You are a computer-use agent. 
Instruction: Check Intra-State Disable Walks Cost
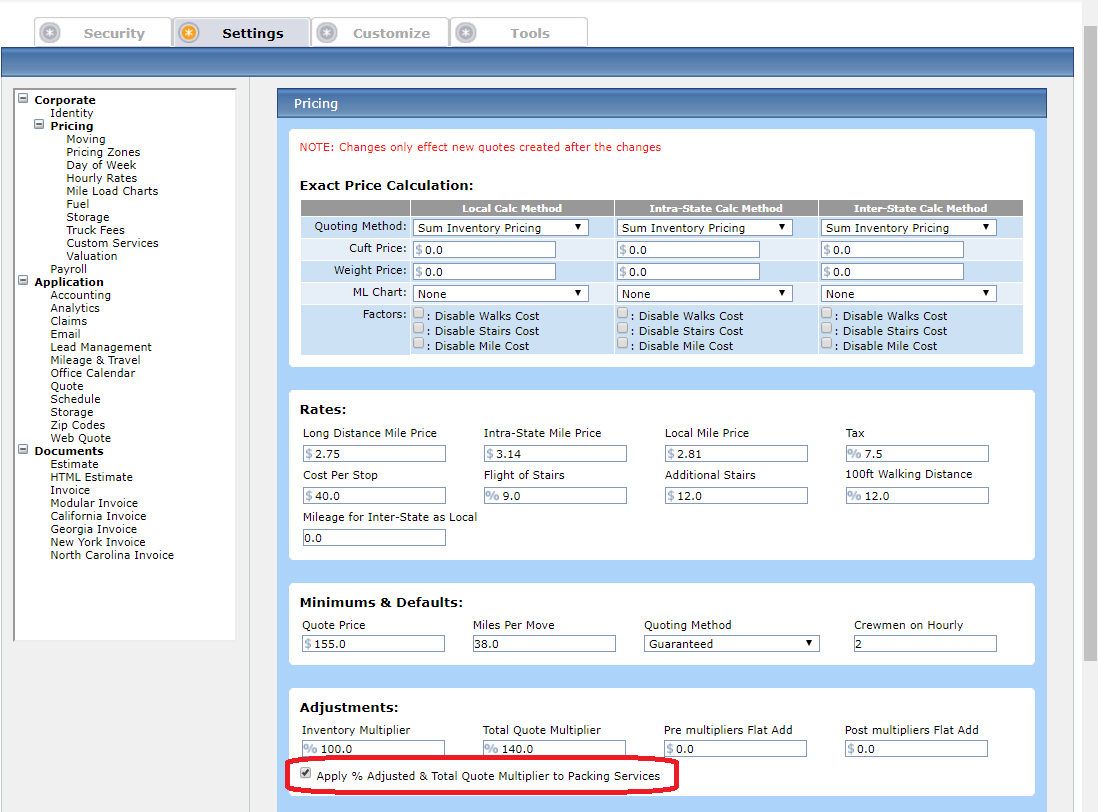coord(623,313)
